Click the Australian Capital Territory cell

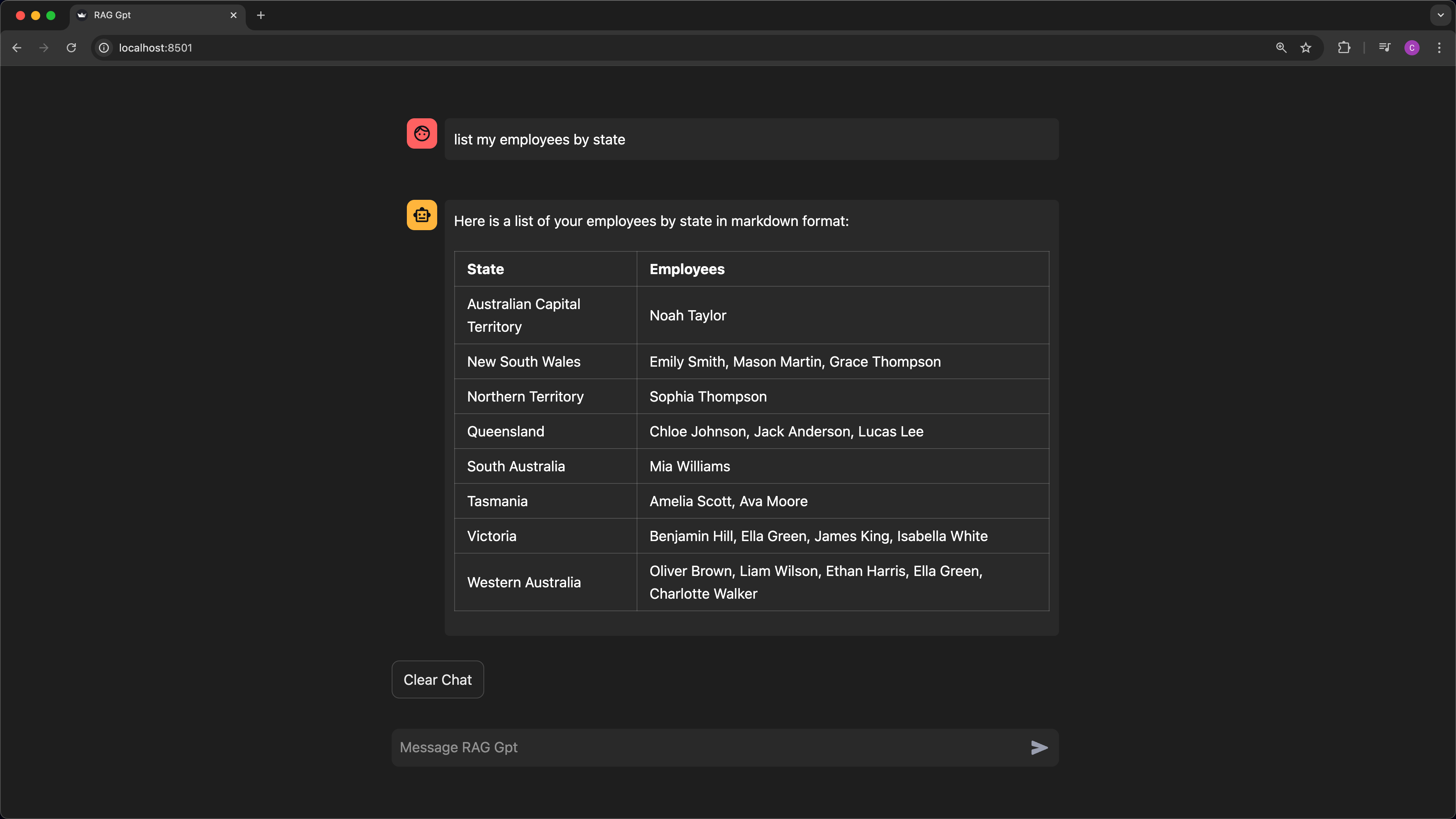[546, 315]
